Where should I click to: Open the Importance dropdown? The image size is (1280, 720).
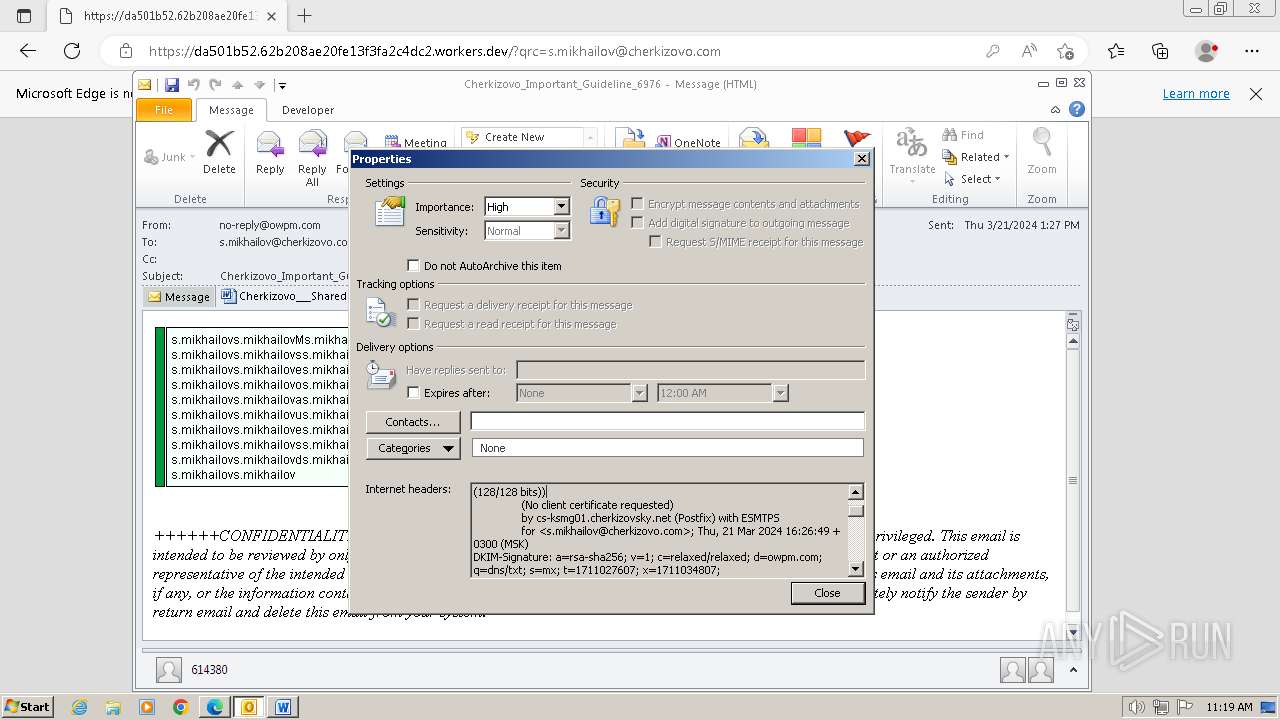coord(561,207)
